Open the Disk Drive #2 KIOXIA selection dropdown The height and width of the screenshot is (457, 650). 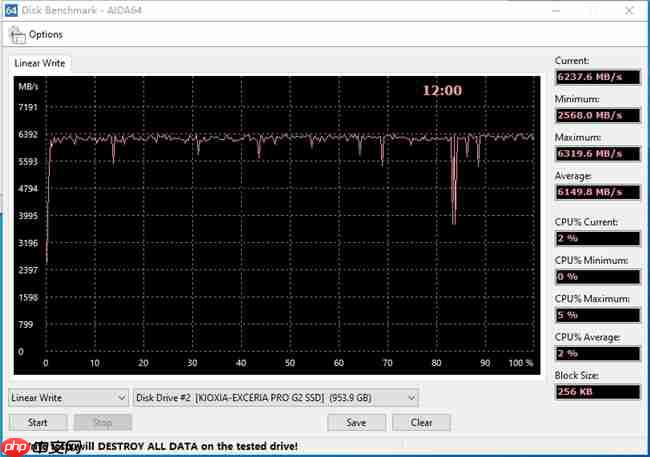pyautogui.click(x=276, y=398)
